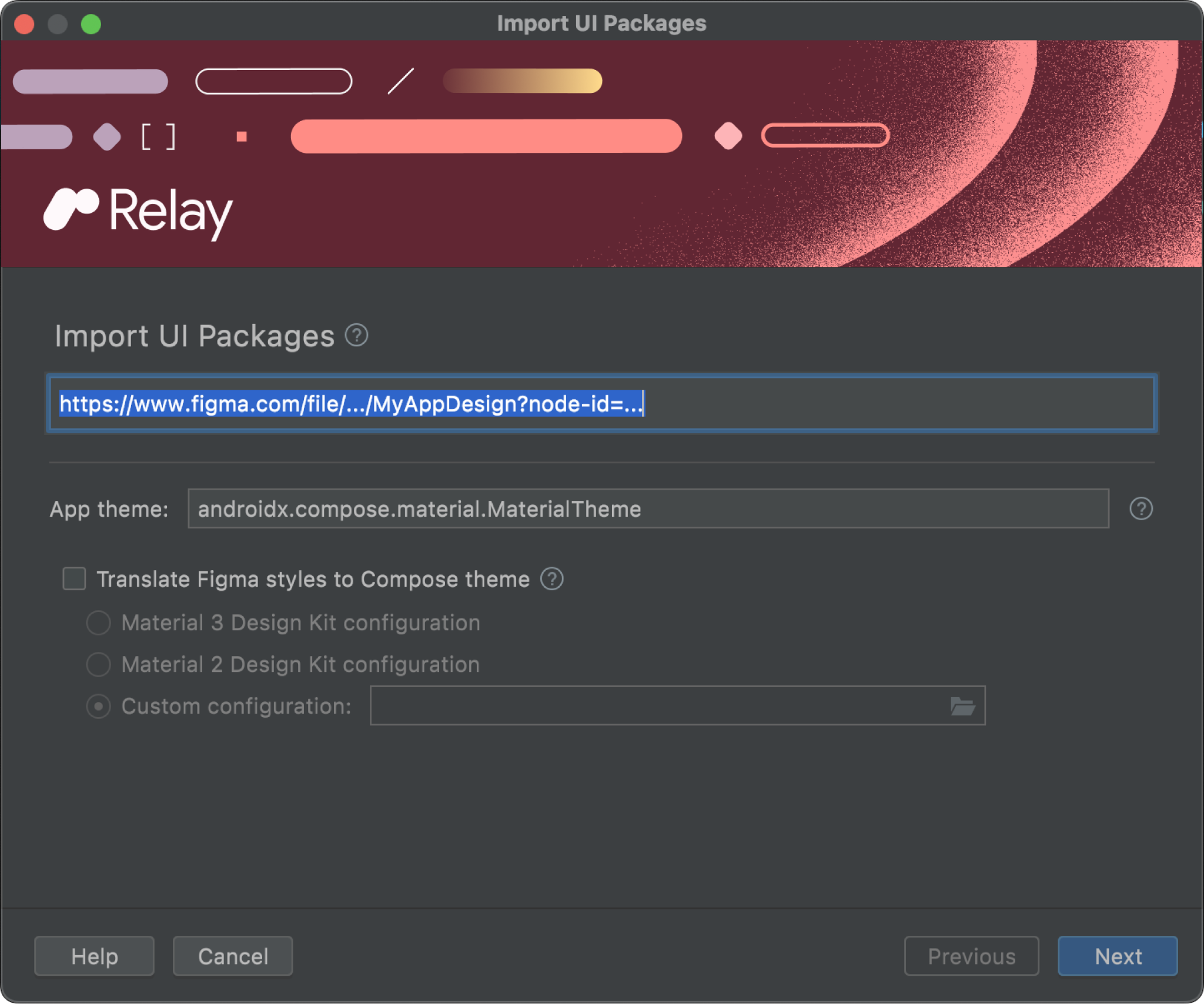Click the Next button
This screenshot has width=1204, height=1004.
(x=1117, y=955)
